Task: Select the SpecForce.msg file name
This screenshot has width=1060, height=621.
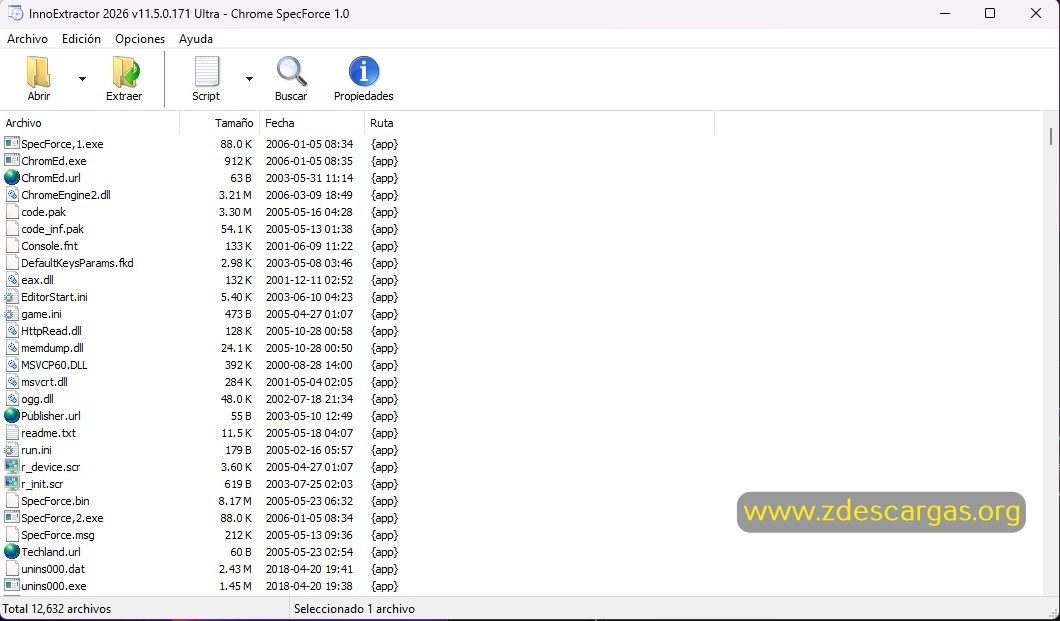Action: tap(57, 535)
